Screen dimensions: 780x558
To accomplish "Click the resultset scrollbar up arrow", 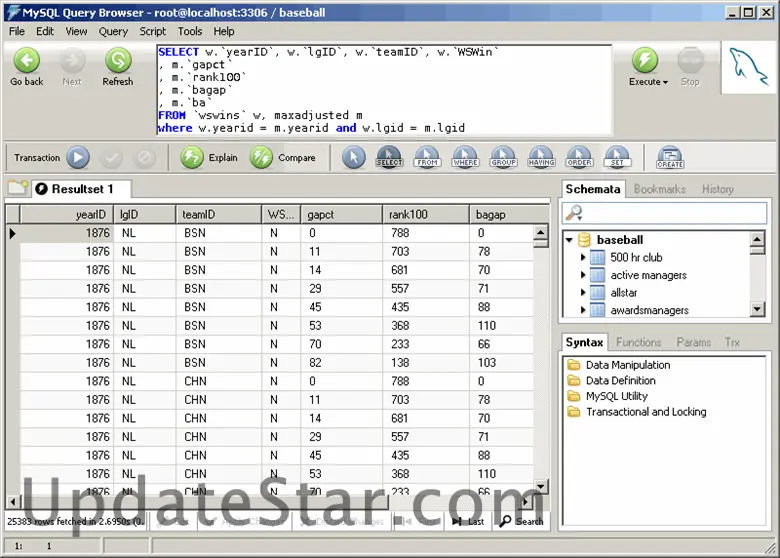I will (540, 232).
